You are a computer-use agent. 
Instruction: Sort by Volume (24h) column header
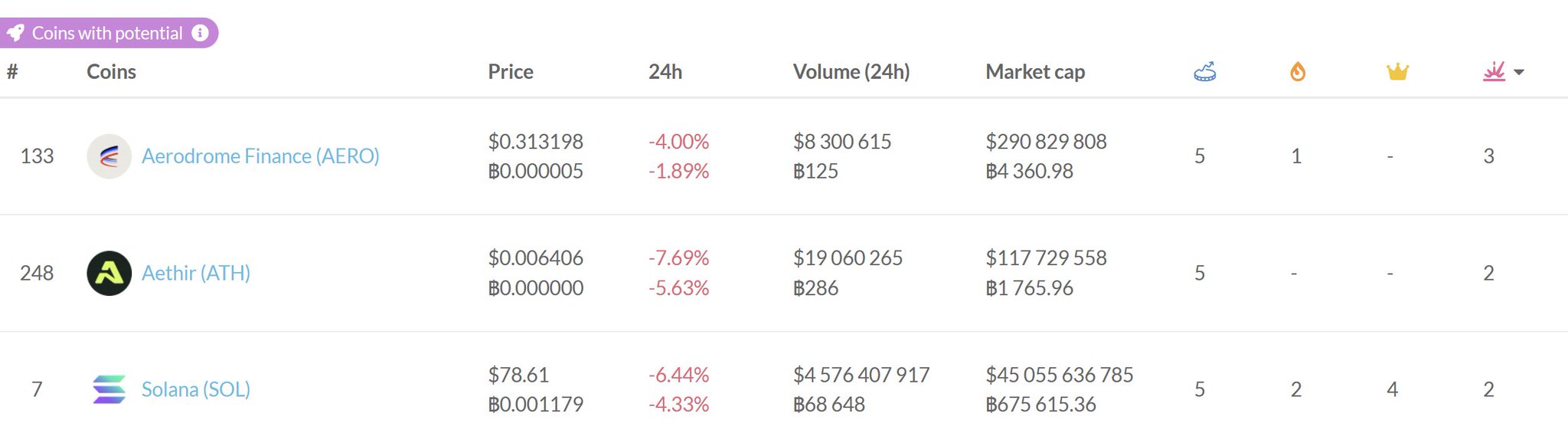pos(851,72)
